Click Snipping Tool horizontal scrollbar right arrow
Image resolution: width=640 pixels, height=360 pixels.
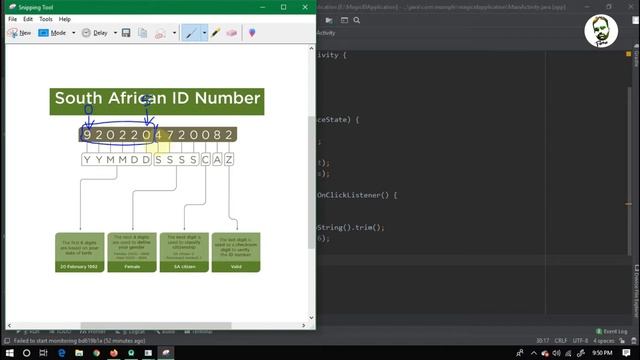click(x=303, y=325)
